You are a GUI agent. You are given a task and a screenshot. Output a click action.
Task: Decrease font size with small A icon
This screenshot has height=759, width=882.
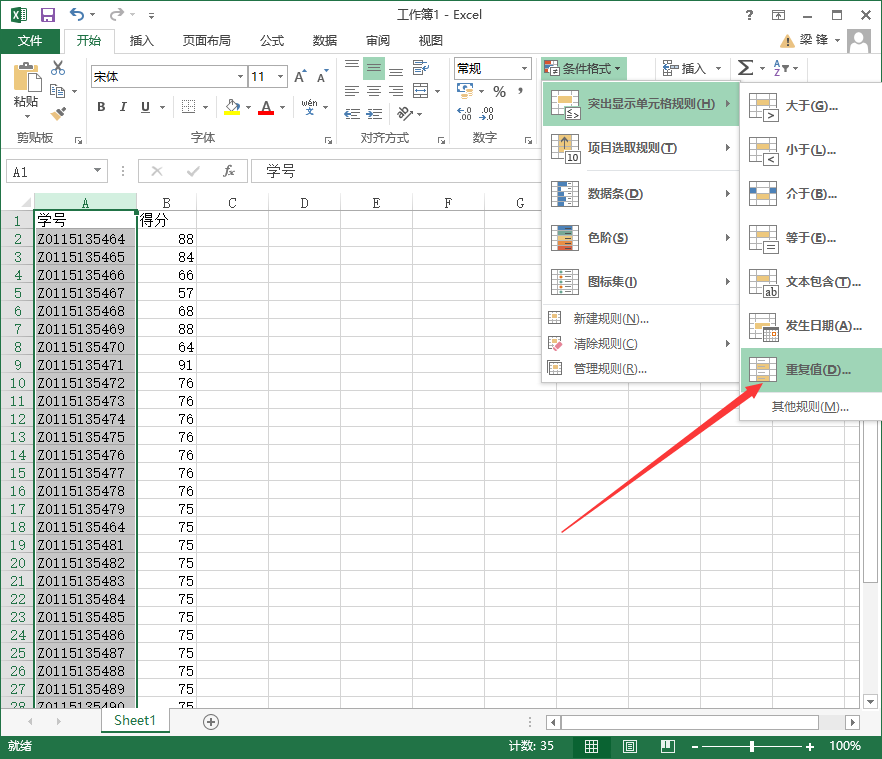[x=322, y=77]
